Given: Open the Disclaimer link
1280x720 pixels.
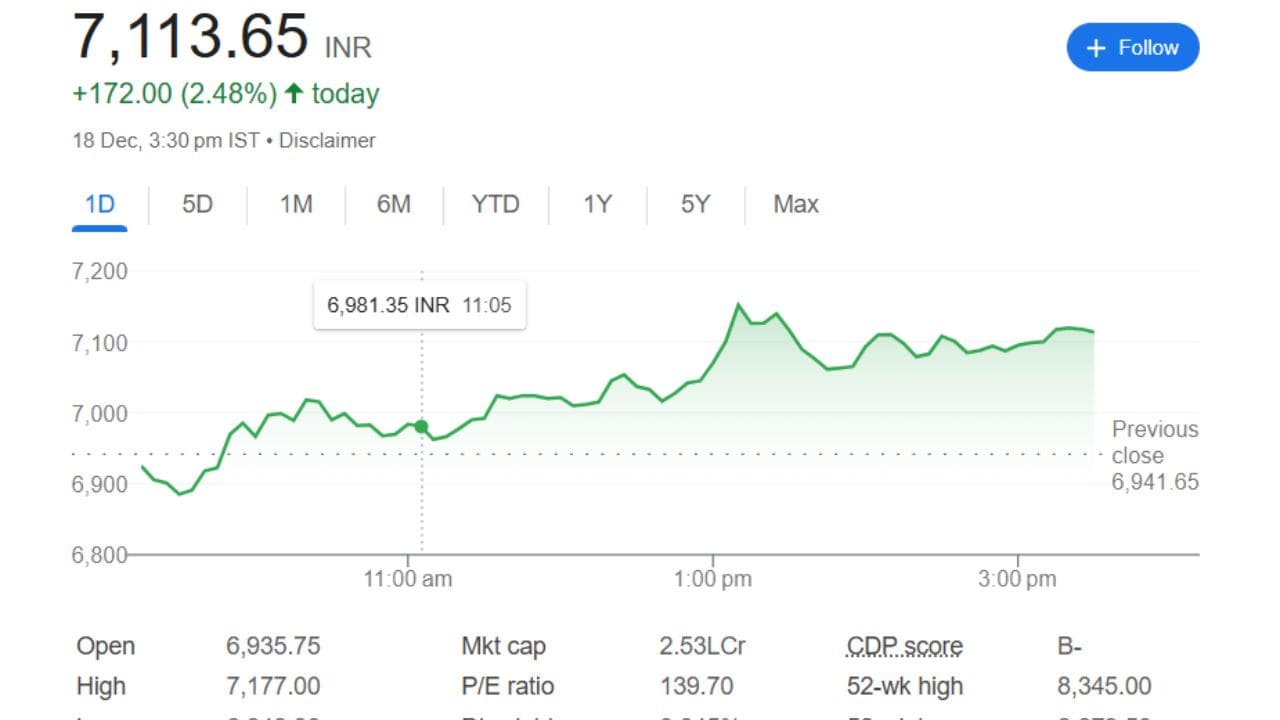Looking at the screenshot, I should [327, 140].
